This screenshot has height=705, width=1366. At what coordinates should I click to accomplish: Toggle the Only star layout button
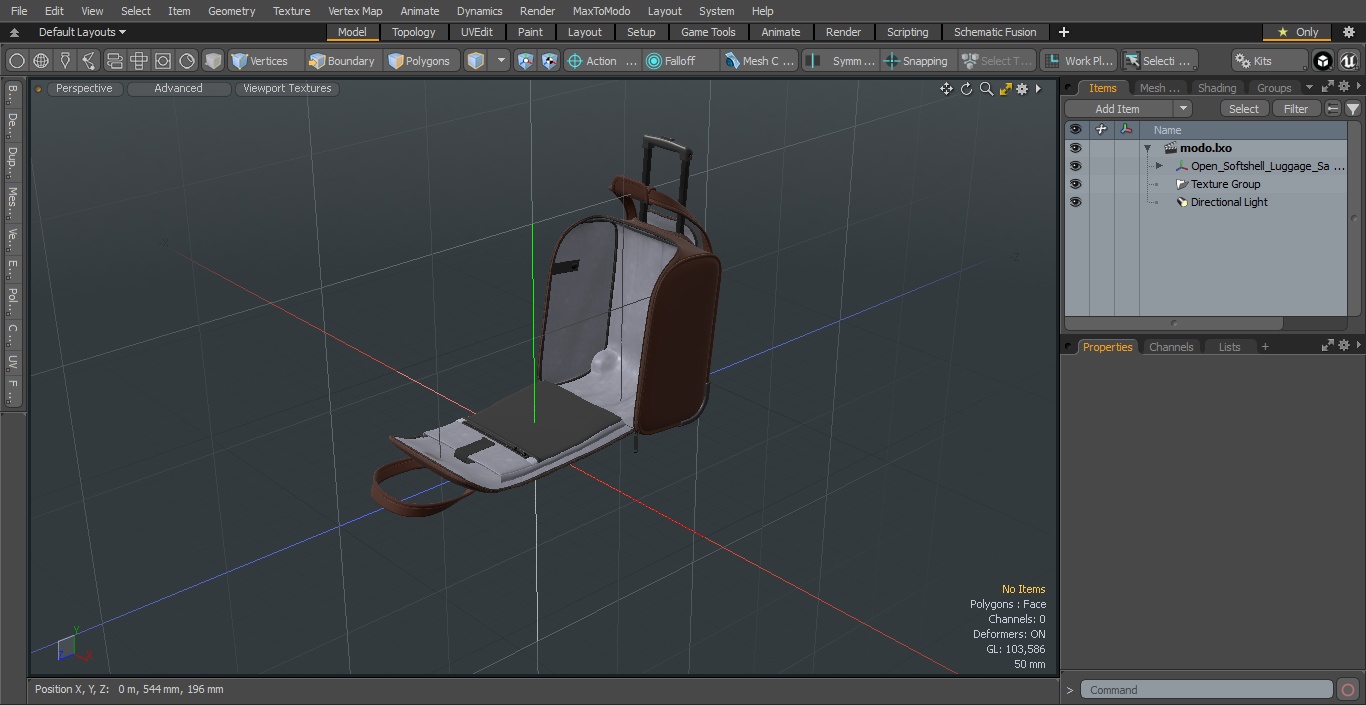[1297, 32]
